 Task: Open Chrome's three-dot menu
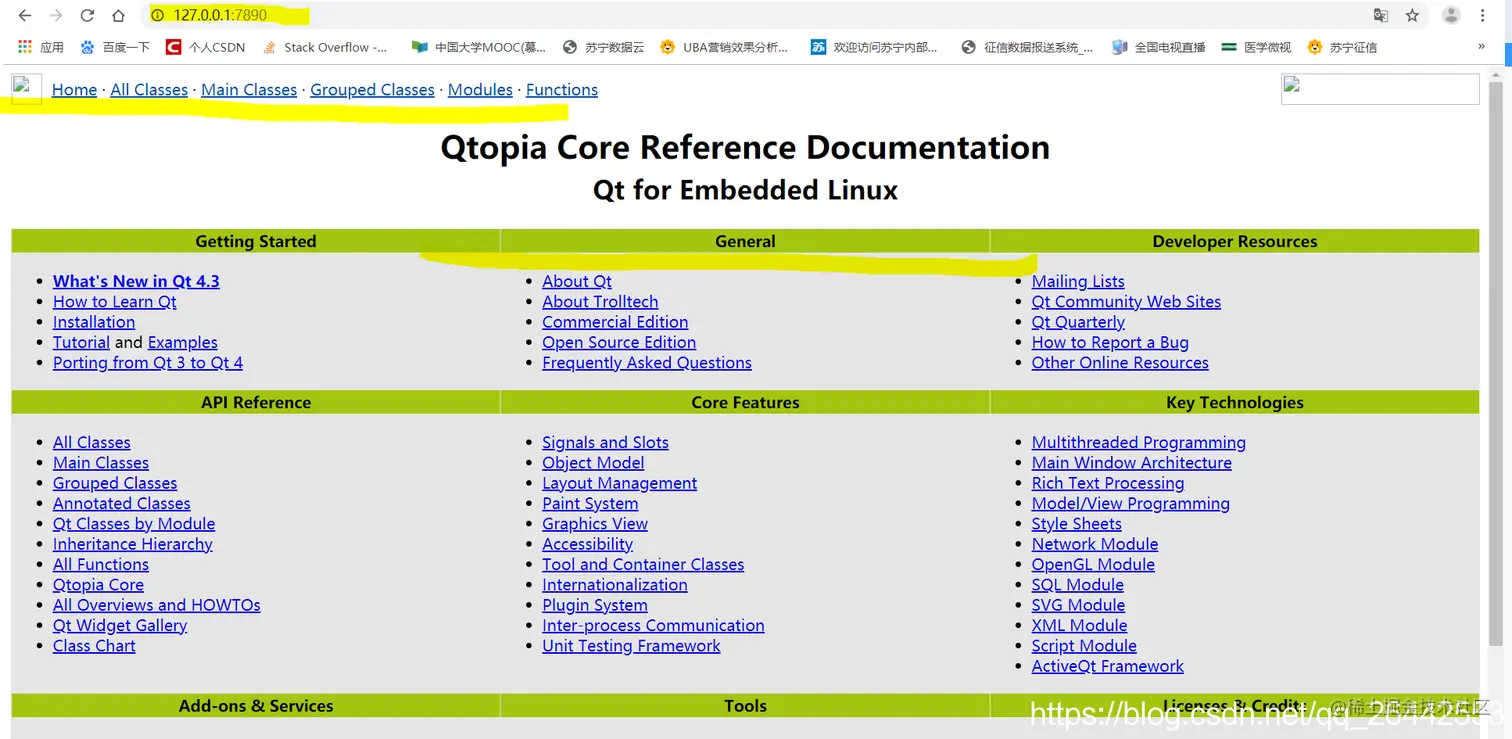[x=1483, y=15]
